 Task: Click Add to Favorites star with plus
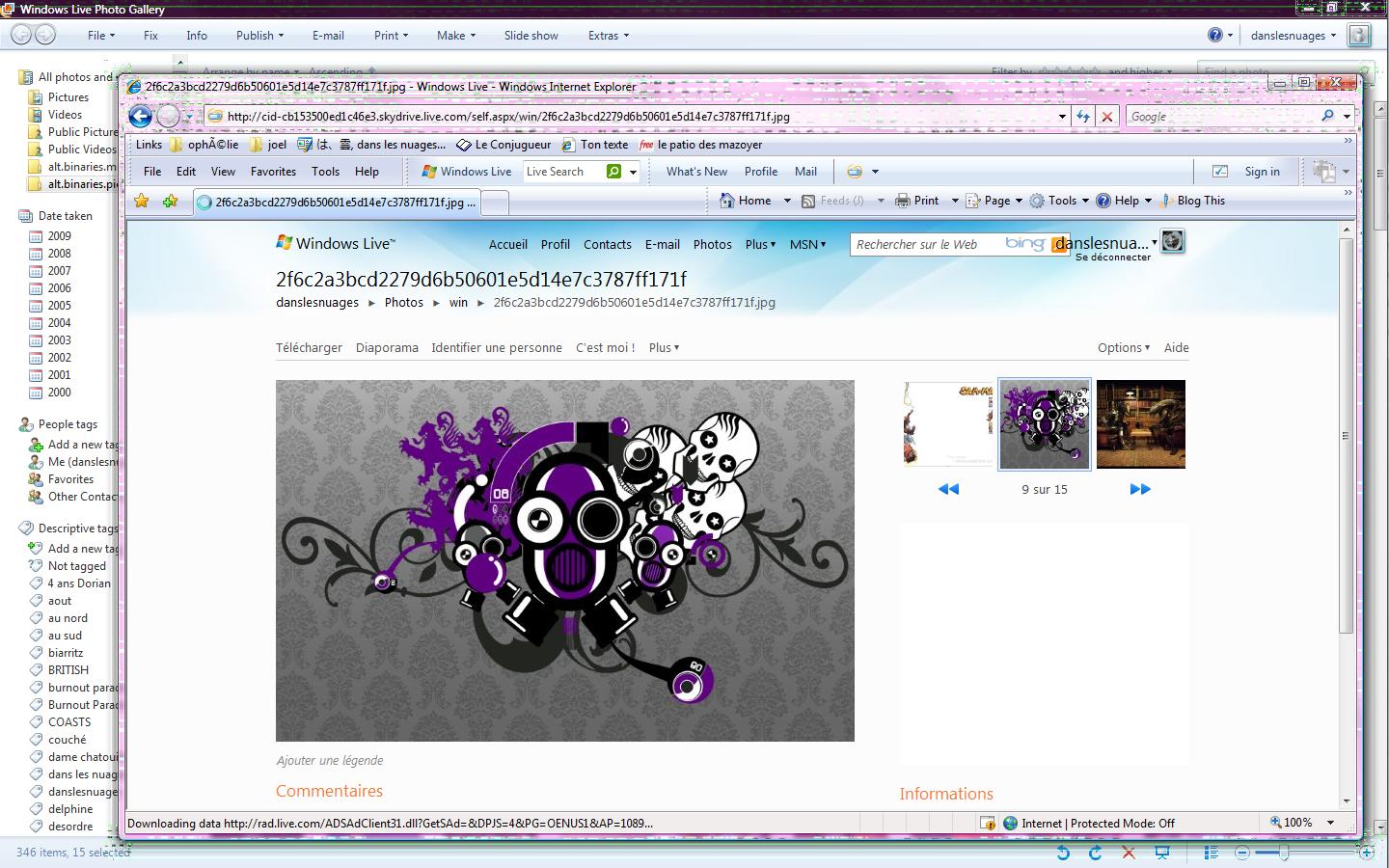point(171,201)
